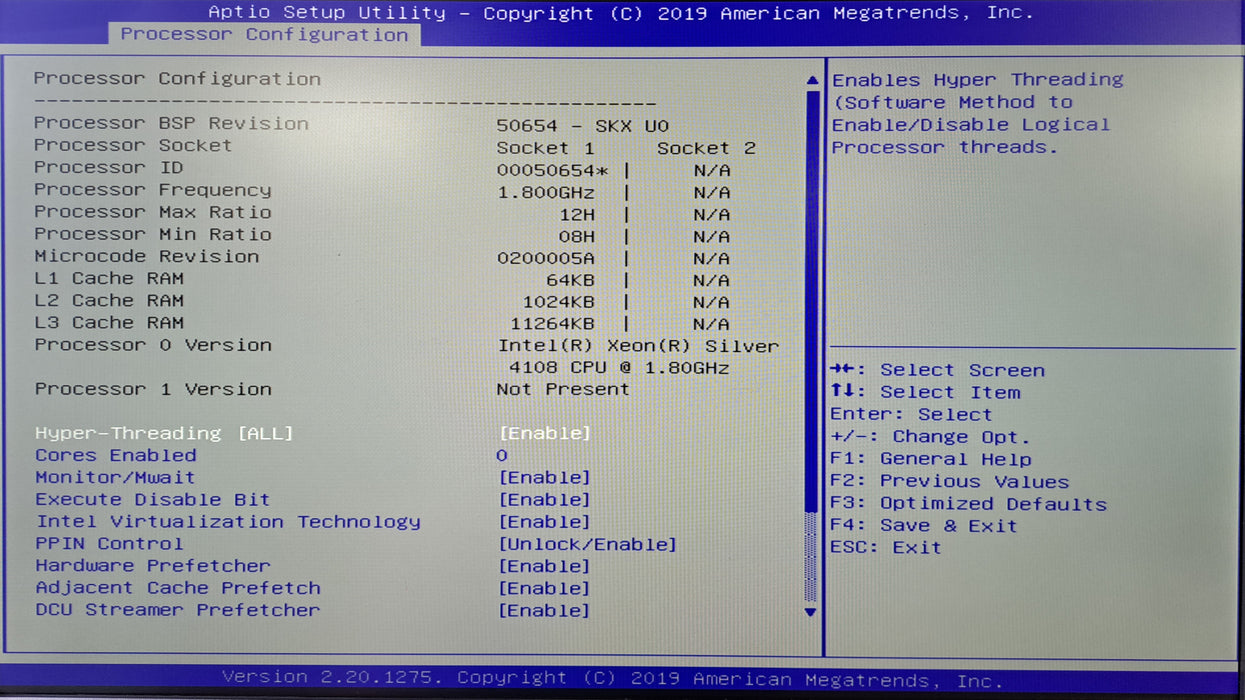The height and width of the screenshot is (700, 1245).
Task: Click the Processor BSP Revision label
Action: 171,123
